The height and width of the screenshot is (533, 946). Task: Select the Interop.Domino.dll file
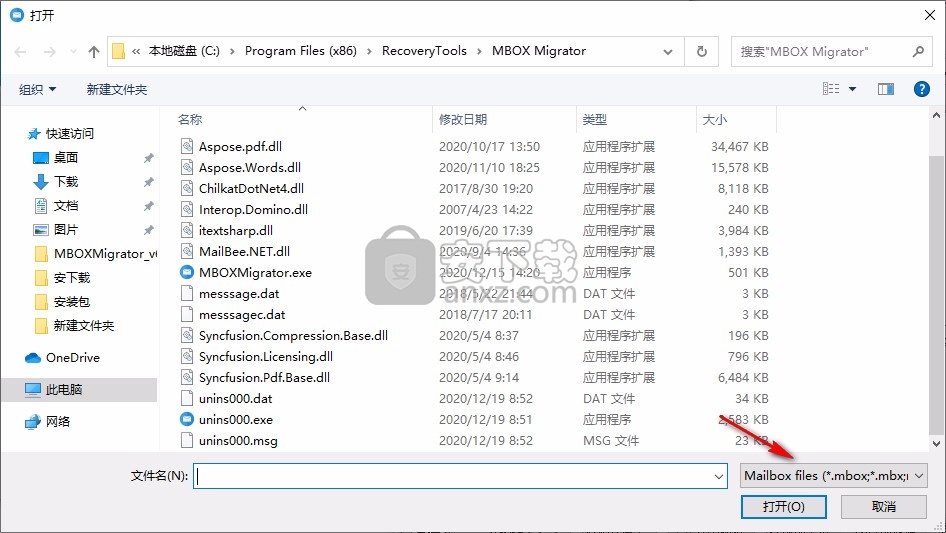[x=253, y=209]
